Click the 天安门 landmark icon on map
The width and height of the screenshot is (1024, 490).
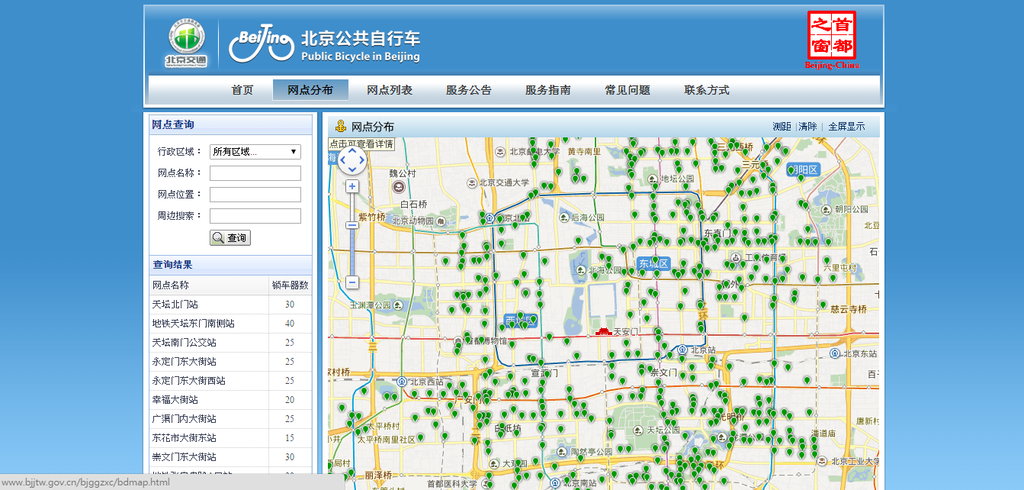click(603, 332)
